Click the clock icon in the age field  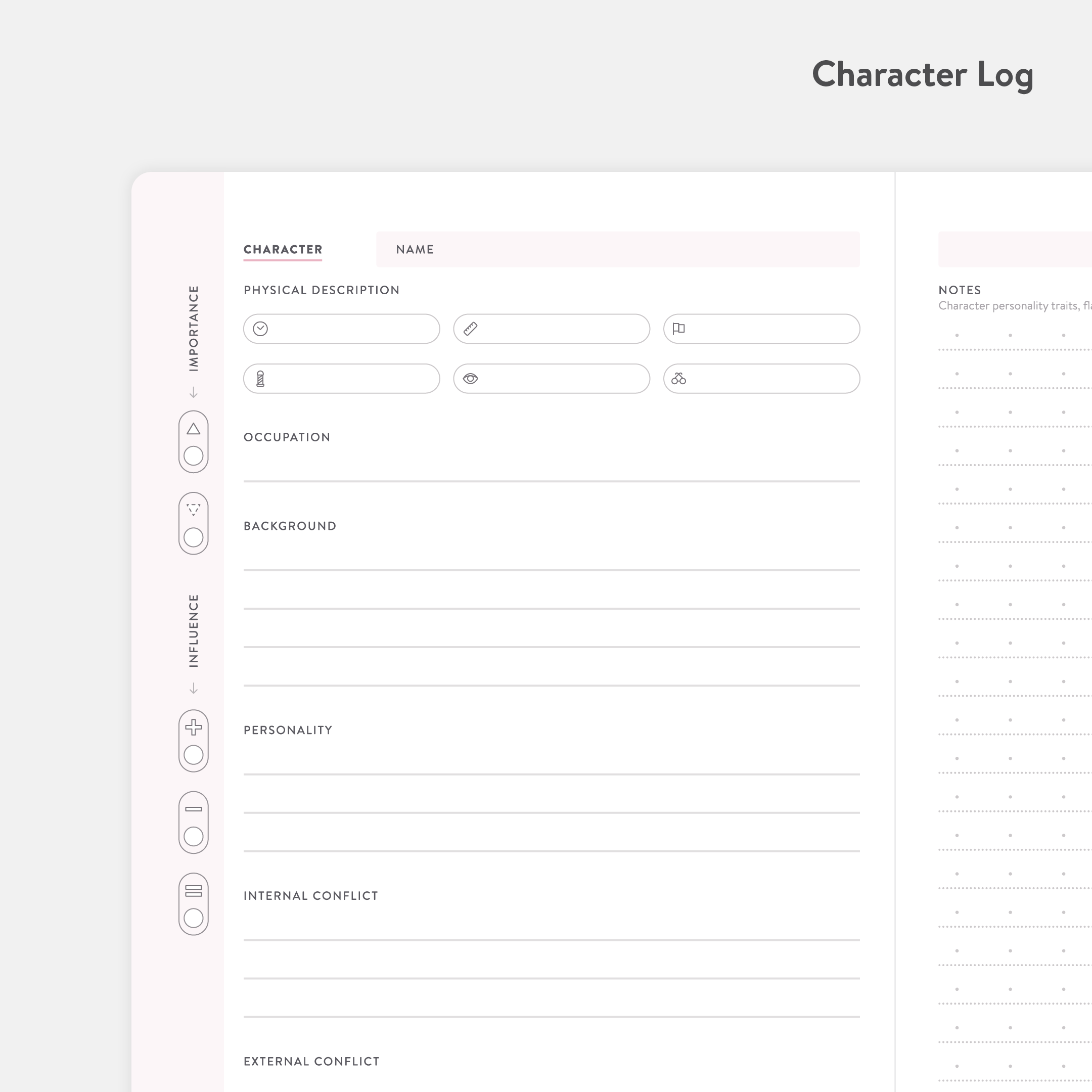tap(260, 329)
